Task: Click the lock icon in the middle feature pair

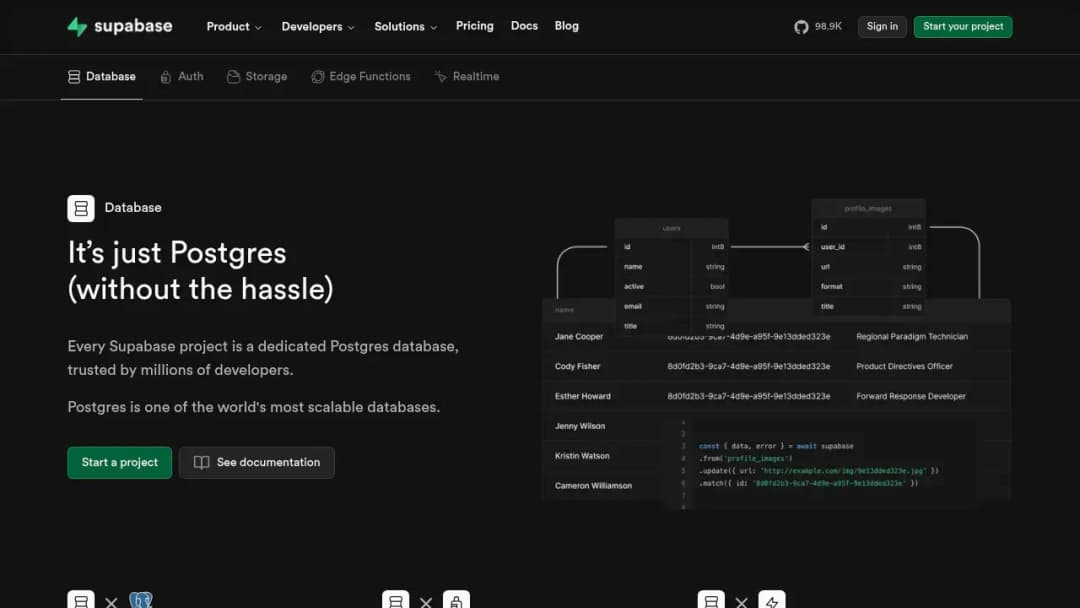Action: pyautogui.click(x=456, y=600)
